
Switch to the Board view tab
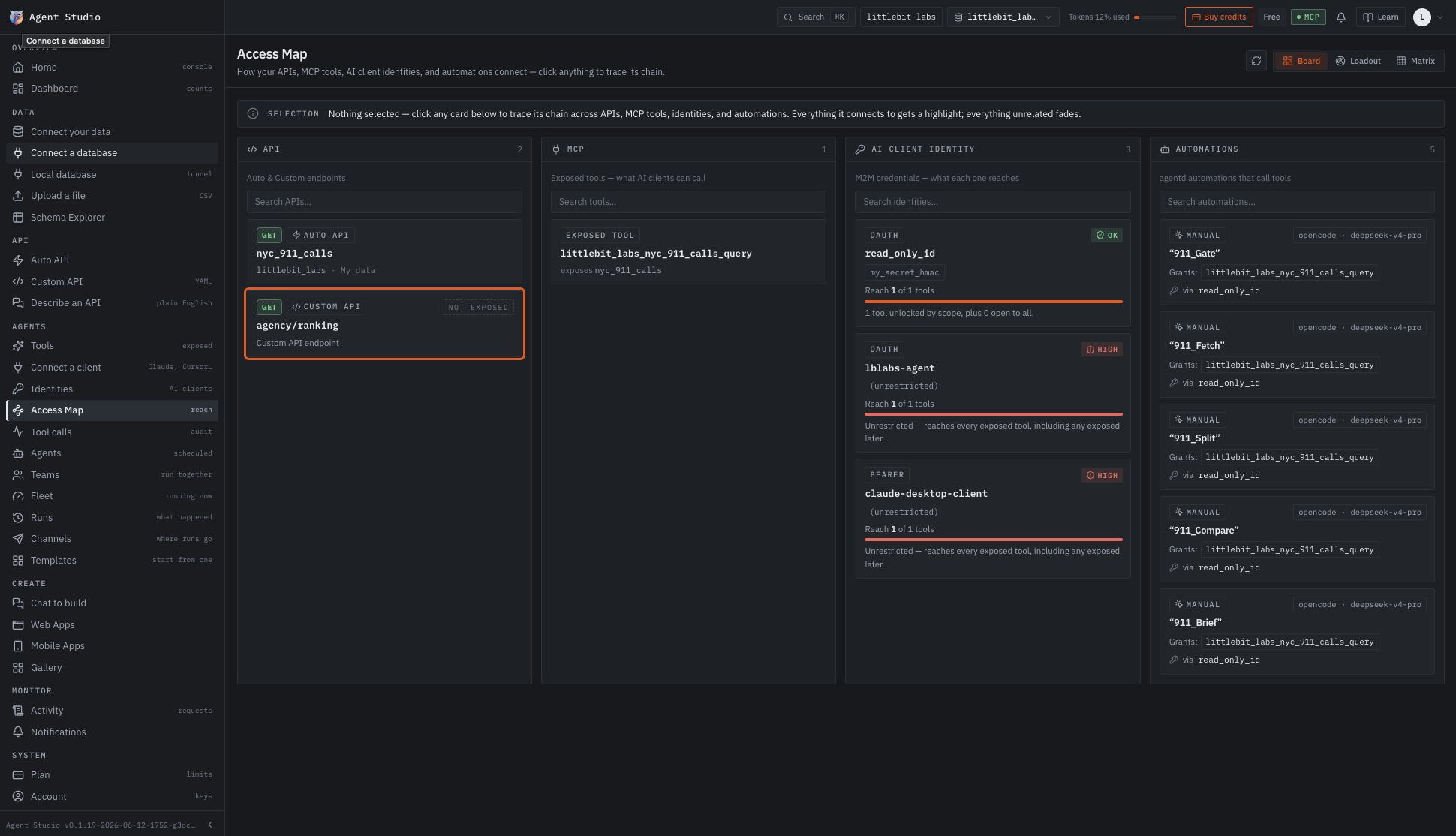tap(1301, 61)
